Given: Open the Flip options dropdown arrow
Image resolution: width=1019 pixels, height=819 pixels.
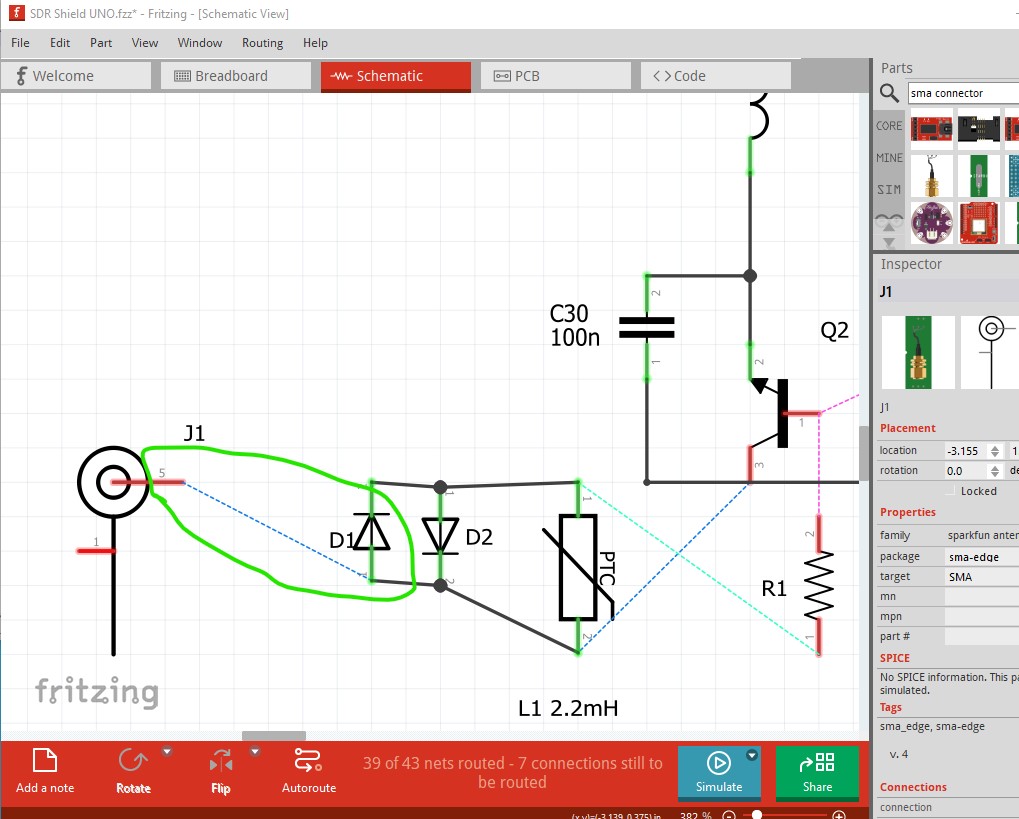Looking at the screenshot, I should pos(255,751).
